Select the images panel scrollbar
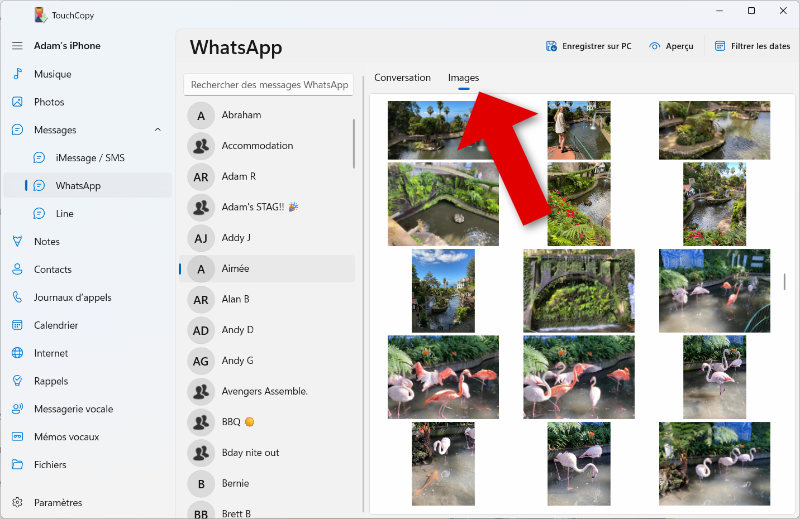The height and width of the screenshot is (519, 800). [784, 281]
